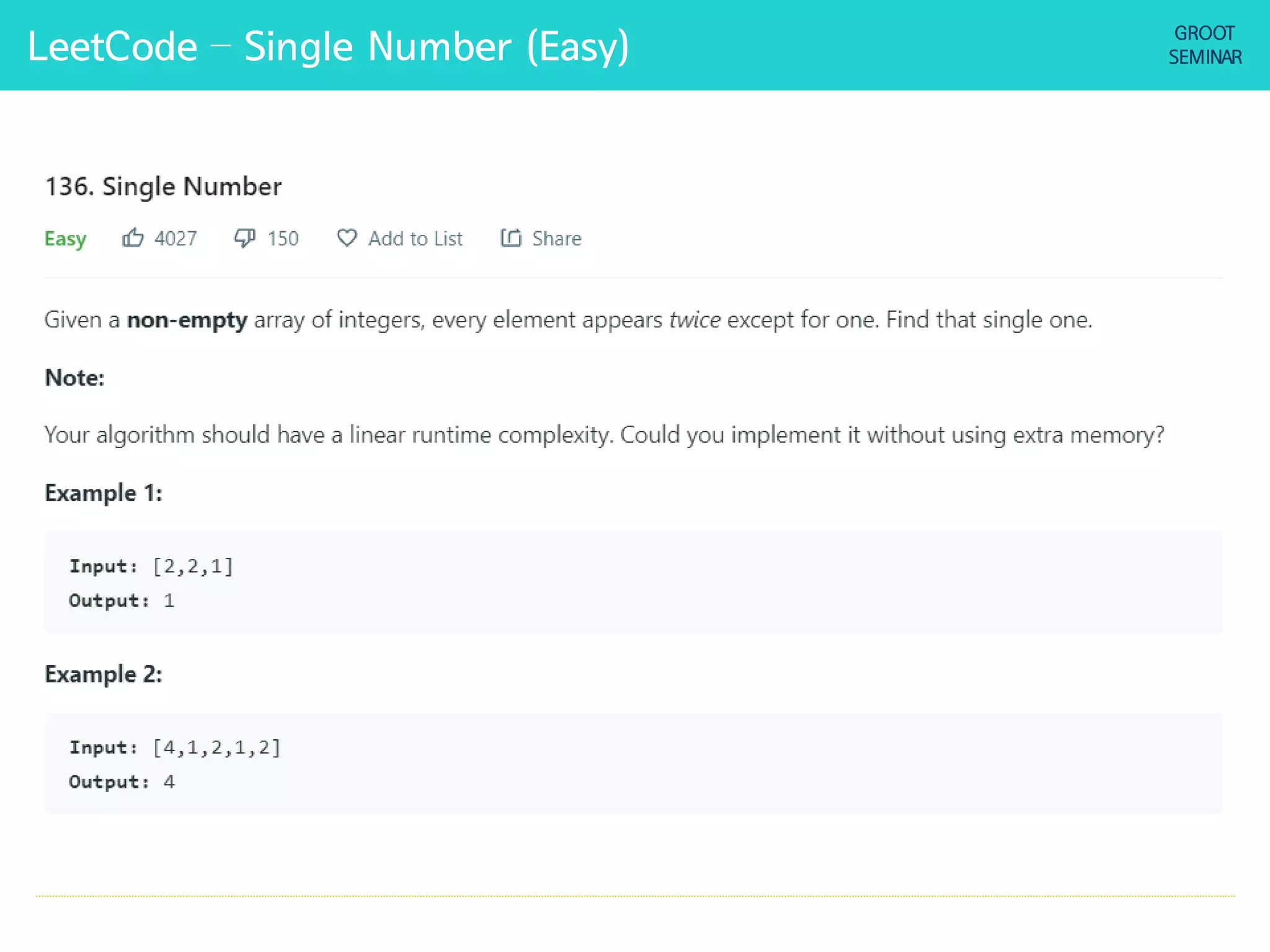Click the 136. Single Number problem title
1270x952 pixels.
[163, 187]
